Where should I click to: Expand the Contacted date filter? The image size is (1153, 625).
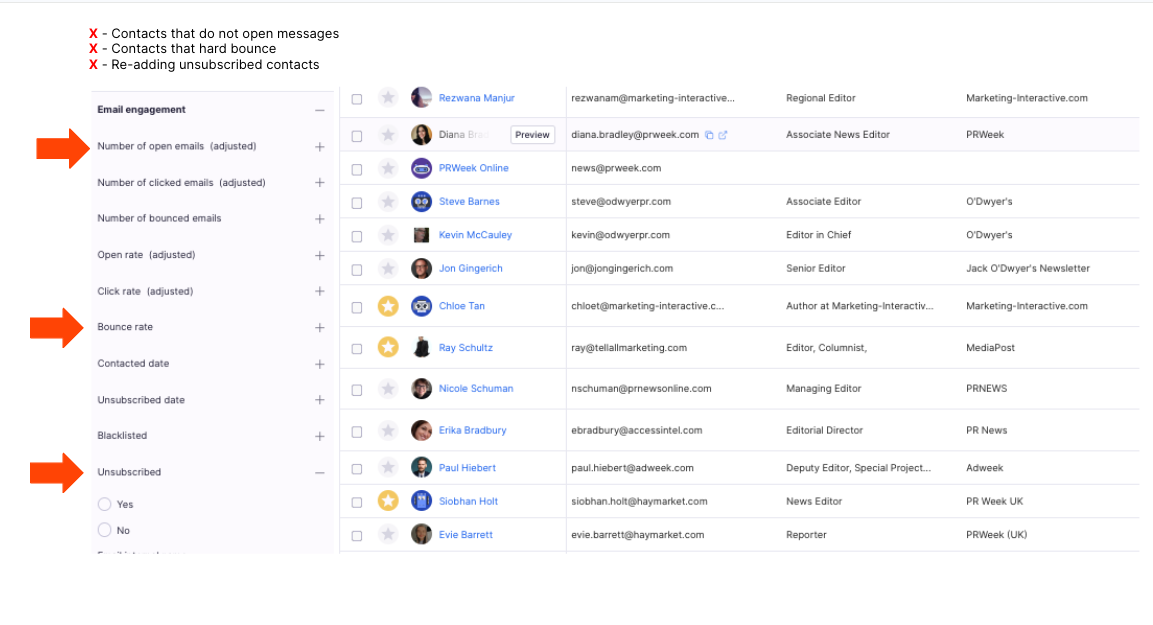[320, 364]
